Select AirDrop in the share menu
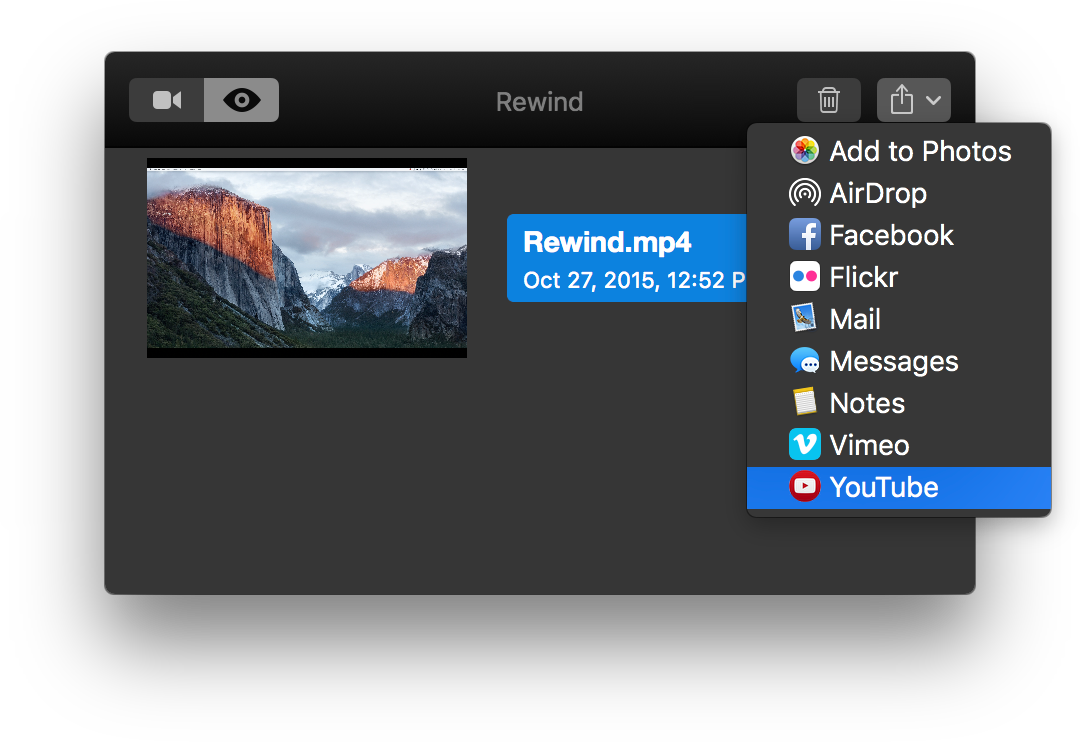This screenshot has height=742, width=1080. click(x=899, y=193)
